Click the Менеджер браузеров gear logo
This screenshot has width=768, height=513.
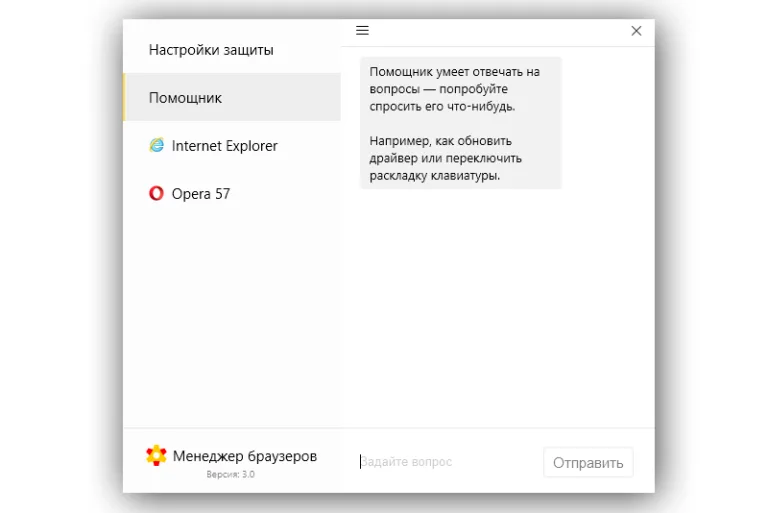coord(156,455)
